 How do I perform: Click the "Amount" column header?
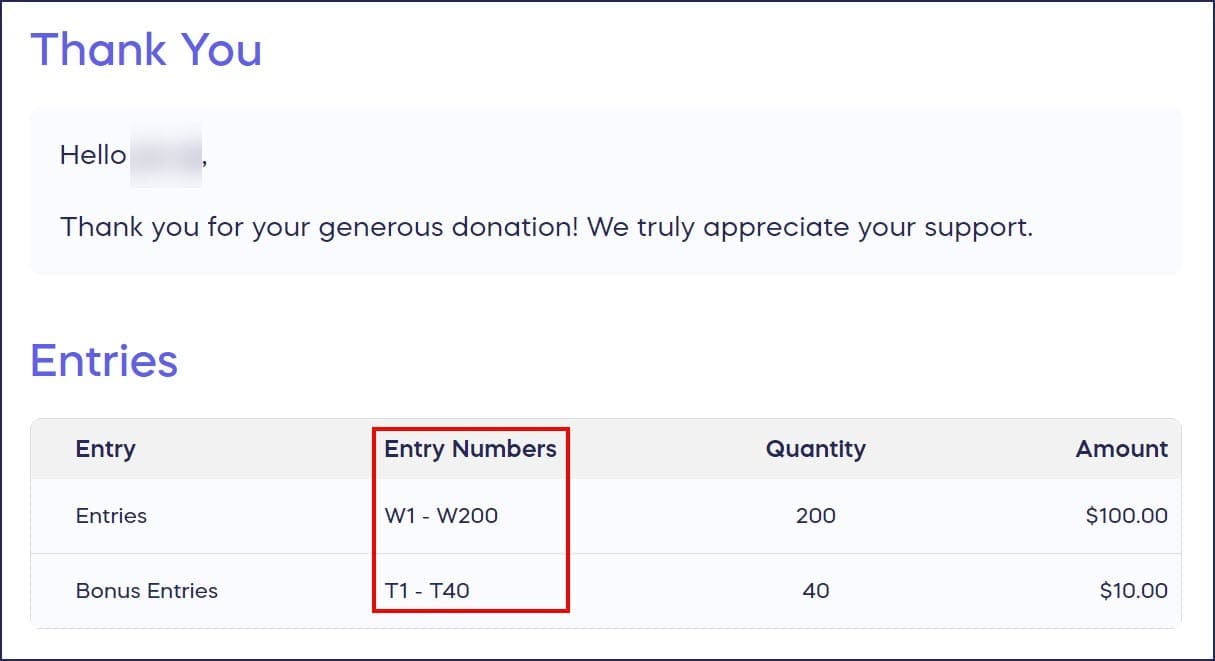(x=1121, y=449)
